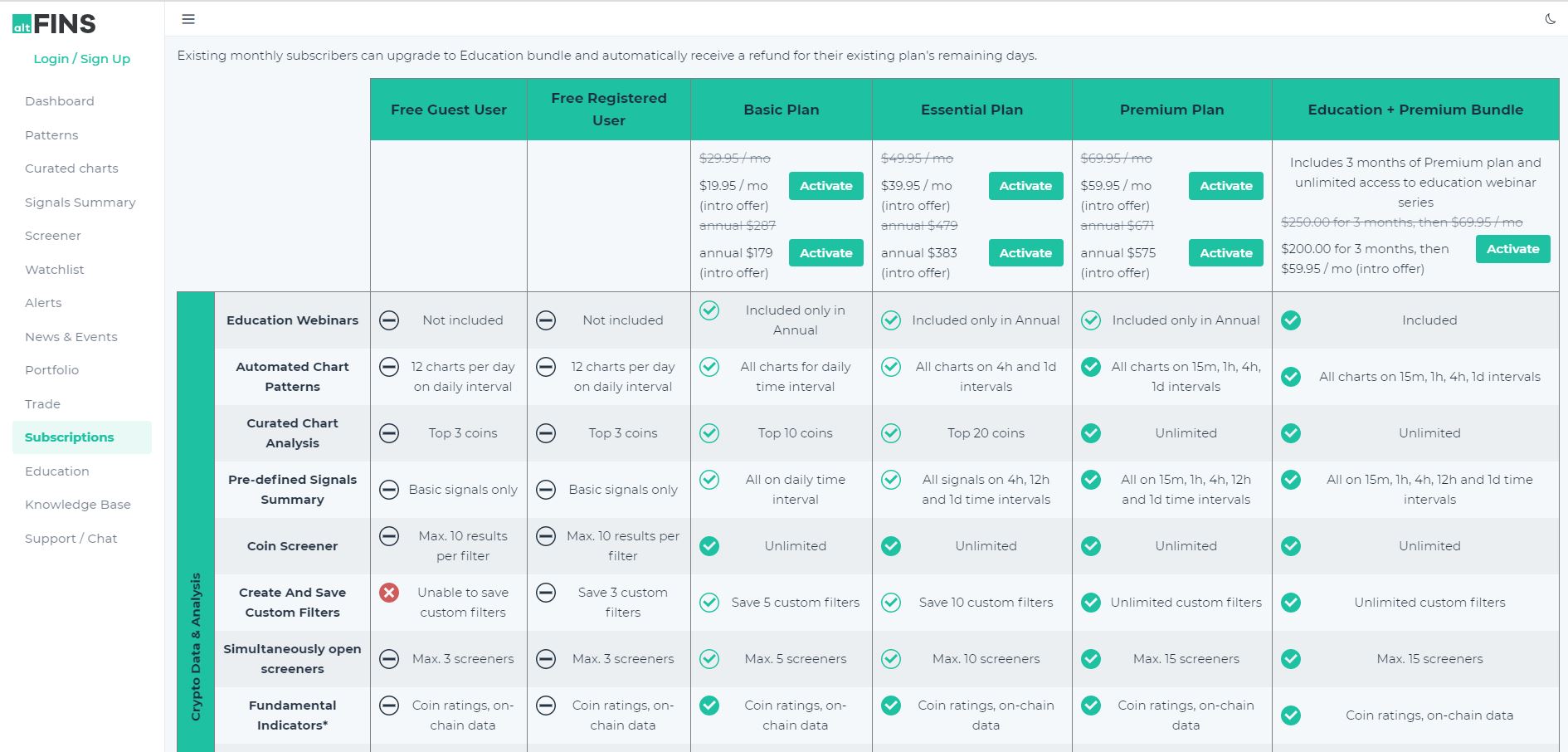Click the check icon beside Bundle Coin ratings, on-chain data
Screen dimensions: 1568x752
[x=1291, y=715]
